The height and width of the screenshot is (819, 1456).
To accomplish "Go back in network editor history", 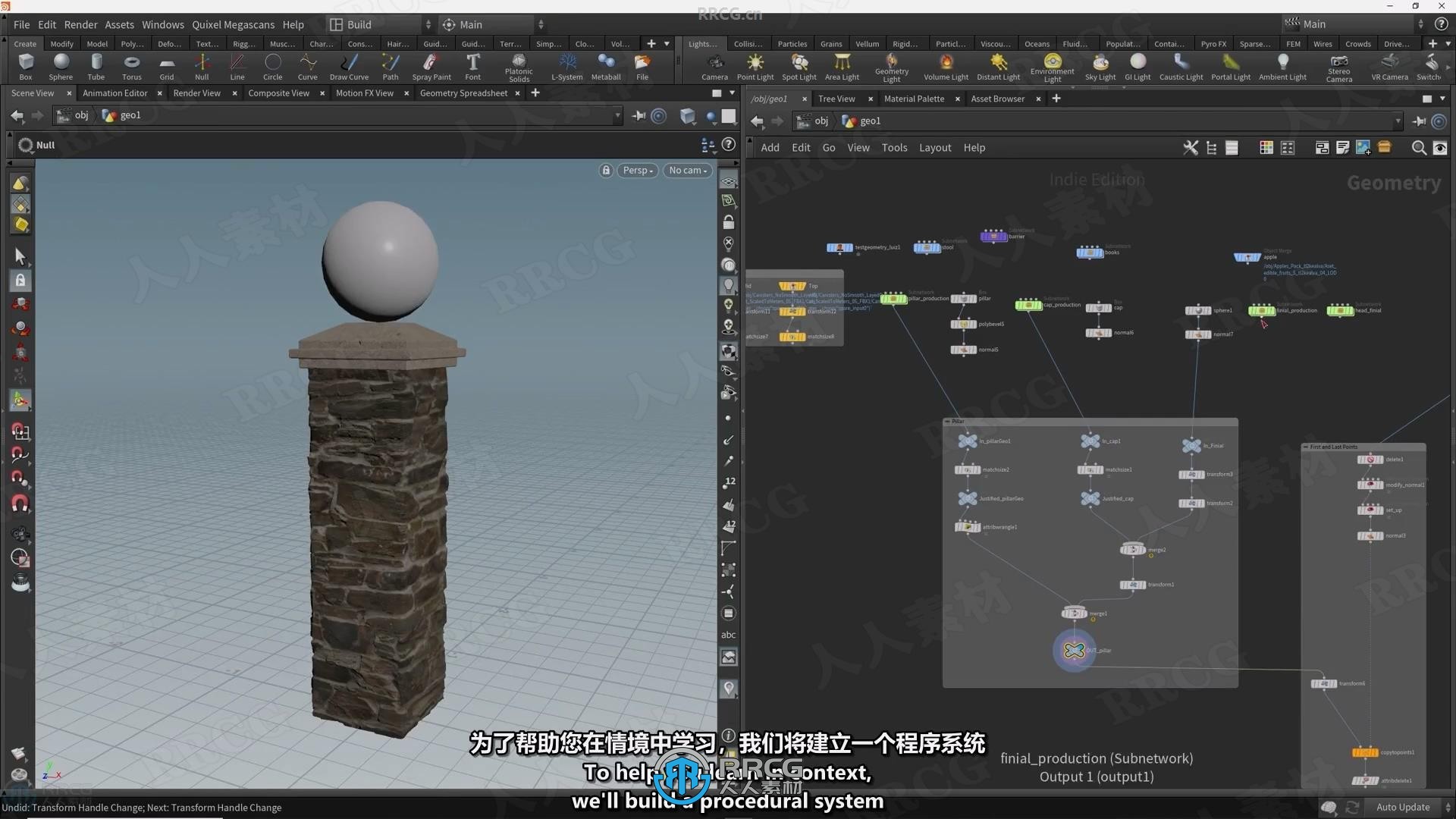I will 757,121.
